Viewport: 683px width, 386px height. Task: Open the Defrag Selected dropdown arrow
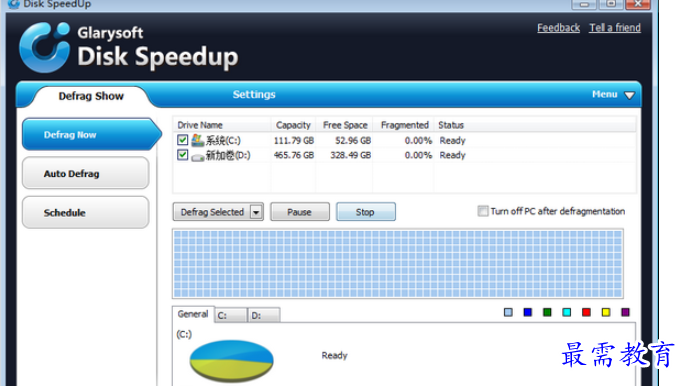pos(257,212)
